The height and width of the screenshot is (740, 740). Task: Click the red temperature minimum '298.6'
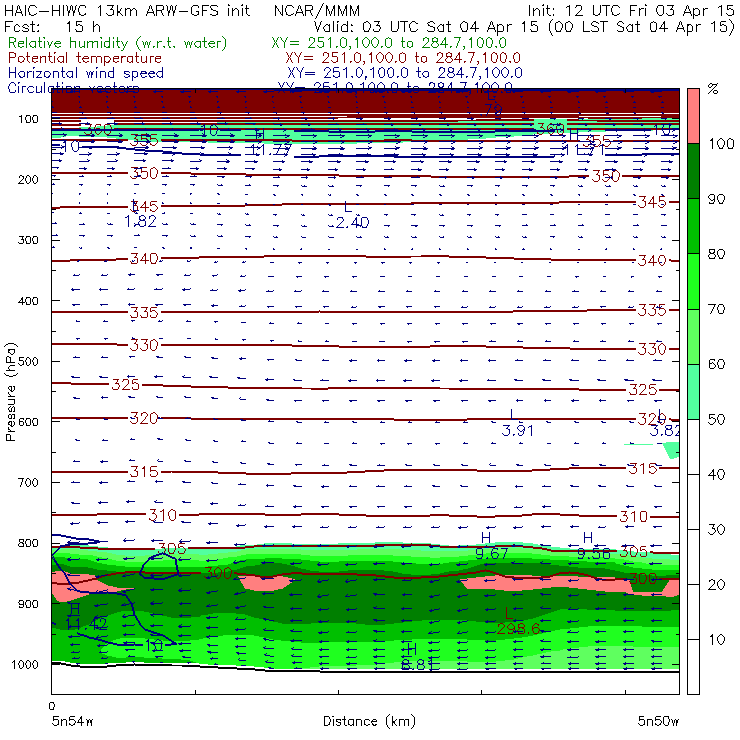518,629
